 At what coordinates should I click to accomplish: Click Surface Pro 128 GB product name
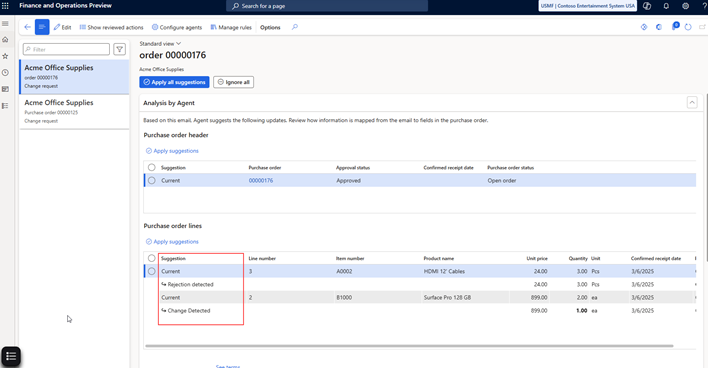point(447,298)
